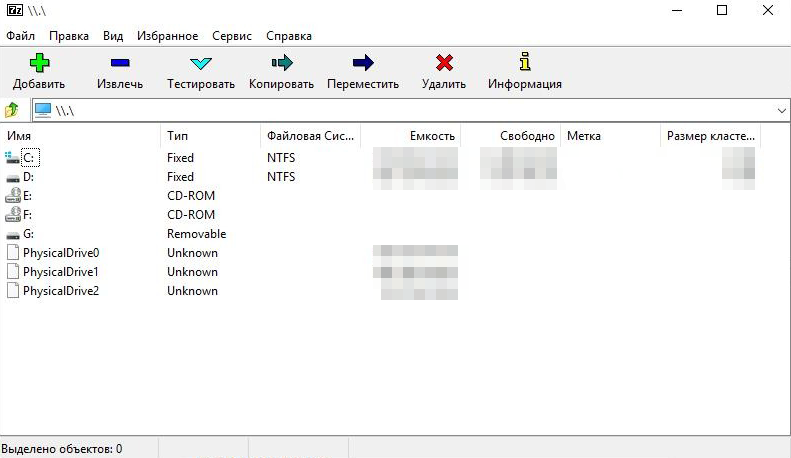Select the F: CD-ROM drive icon
This screenshot has width=791, height=458.
coord(13,214)
